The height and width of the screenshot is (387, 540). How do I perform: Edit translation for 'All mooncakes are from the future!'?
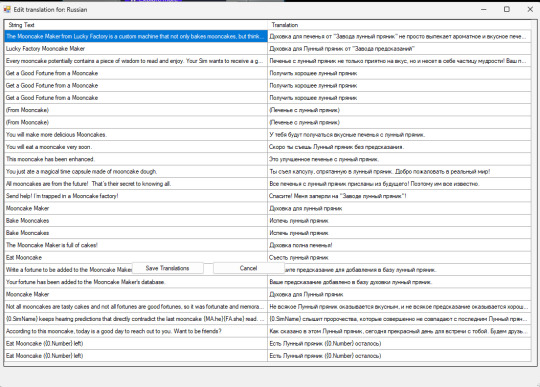[x=399, y=184]
